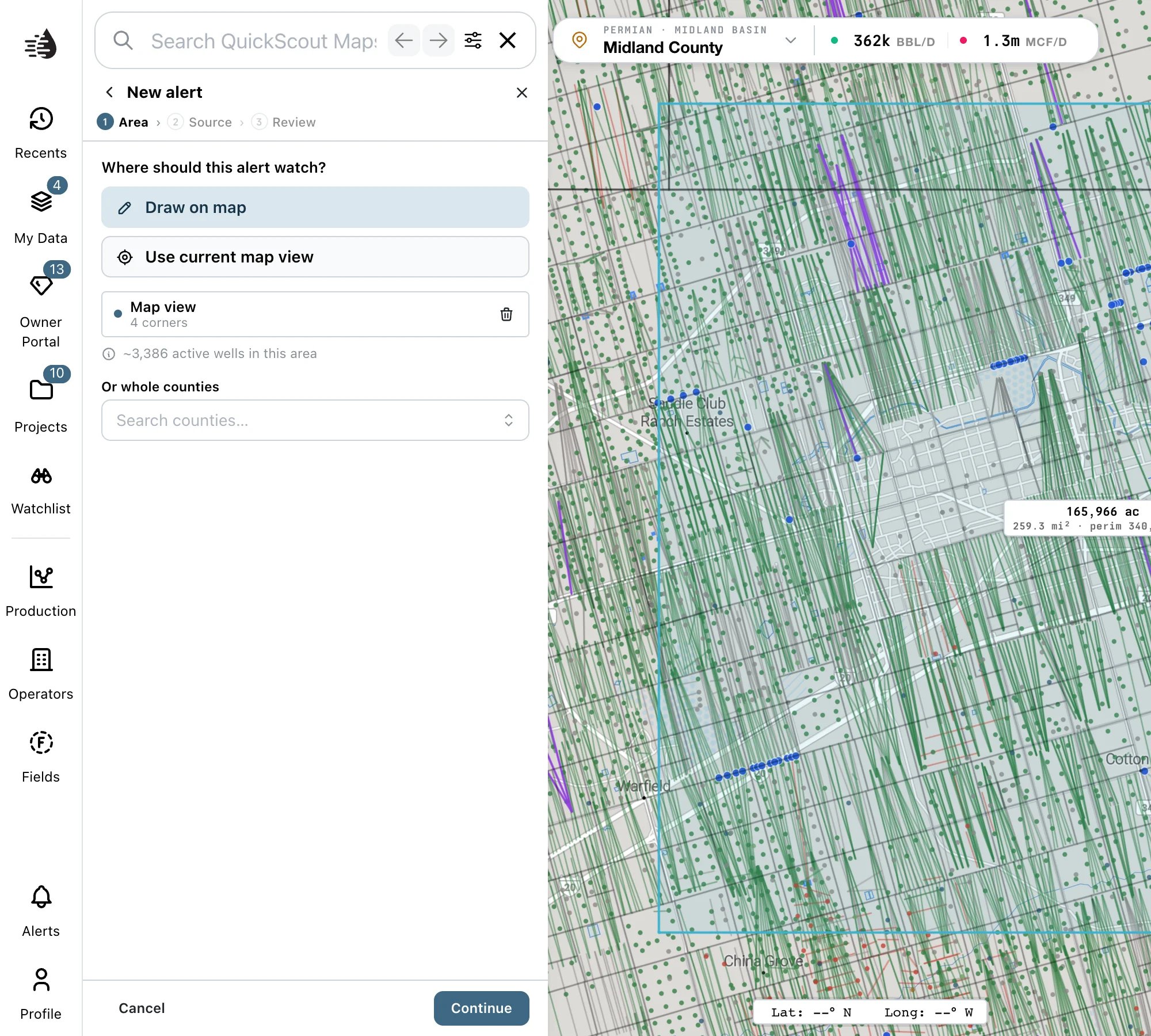Close the New alert panel
The height and width of the screenshot is (1036, 1151).
pos(522,93)
